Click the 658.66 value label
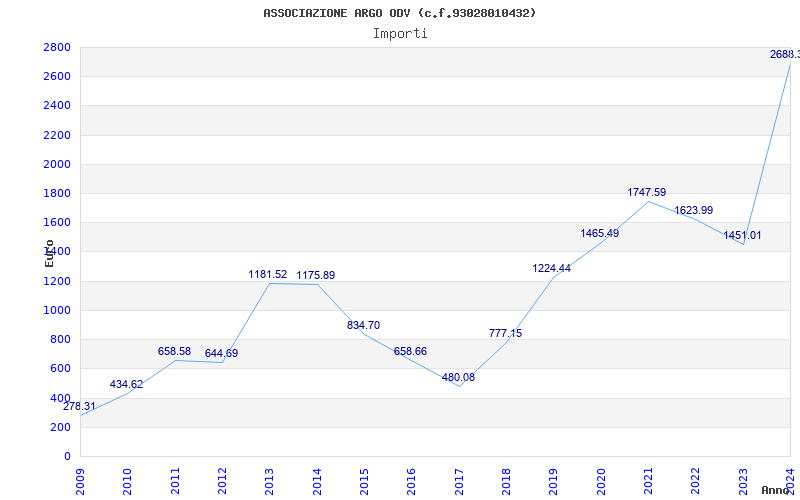800x500 pixels. pyautogui.click(x=410, y=352)
